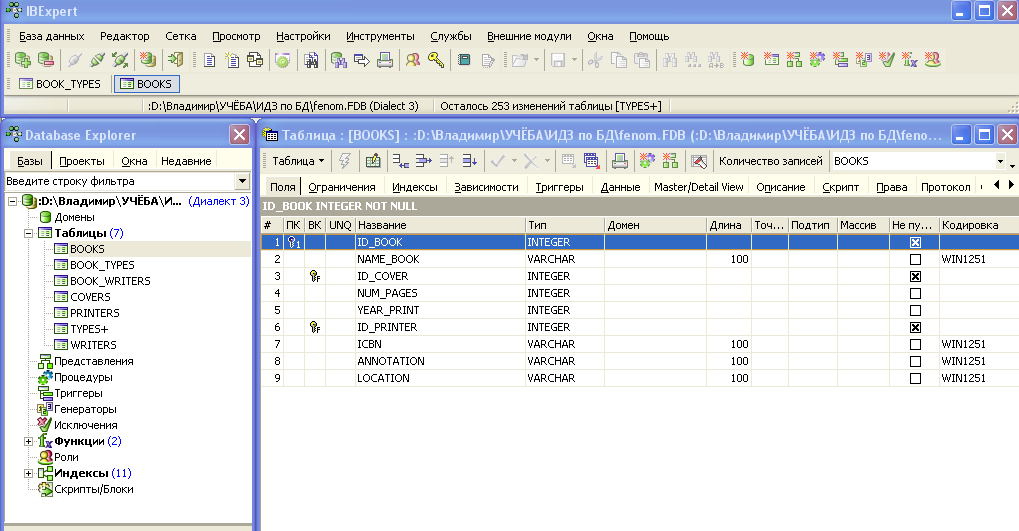Click the Unregister Database icon with red minus
1019x531 pixels.
click(x=45, y=60)
